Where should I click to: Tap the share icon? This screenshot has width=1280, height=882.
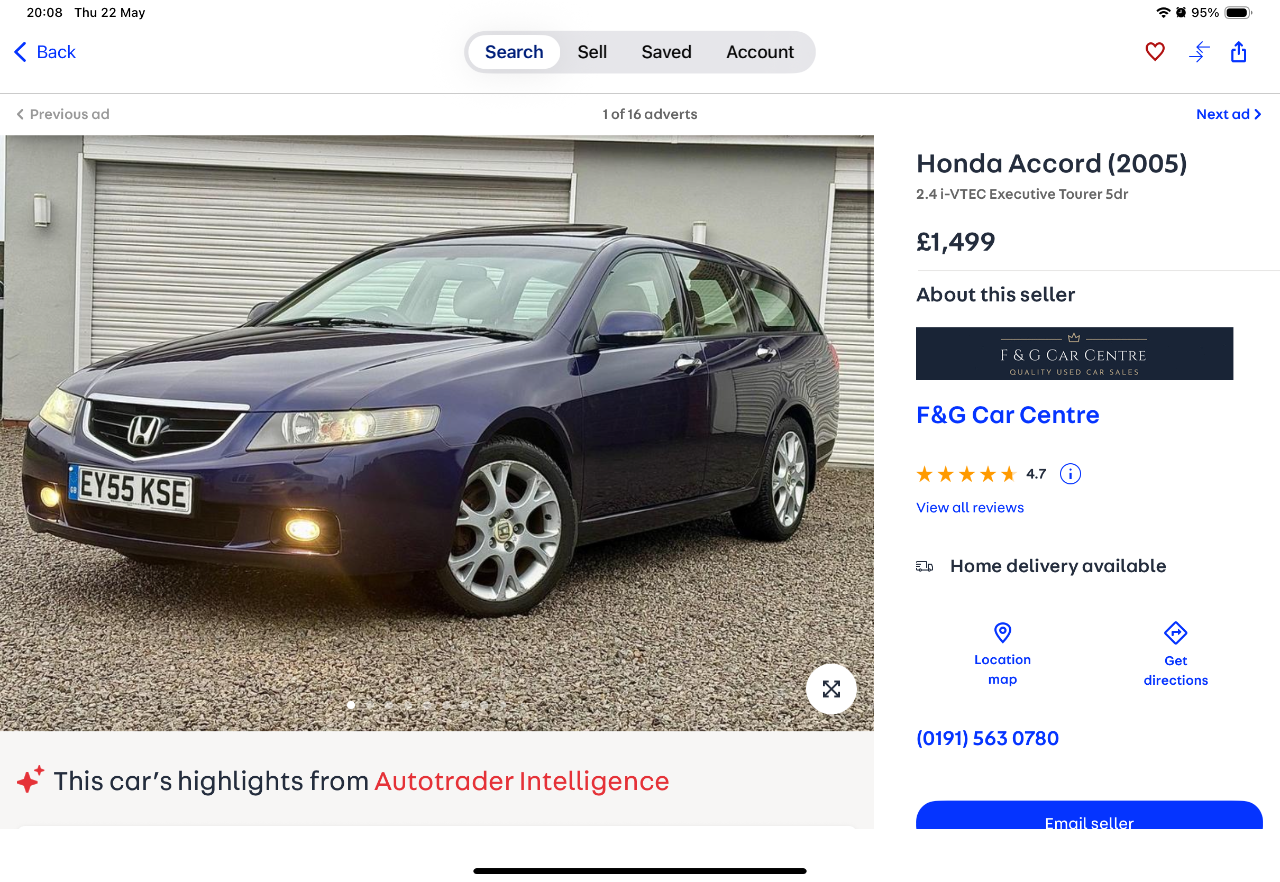1239,52
